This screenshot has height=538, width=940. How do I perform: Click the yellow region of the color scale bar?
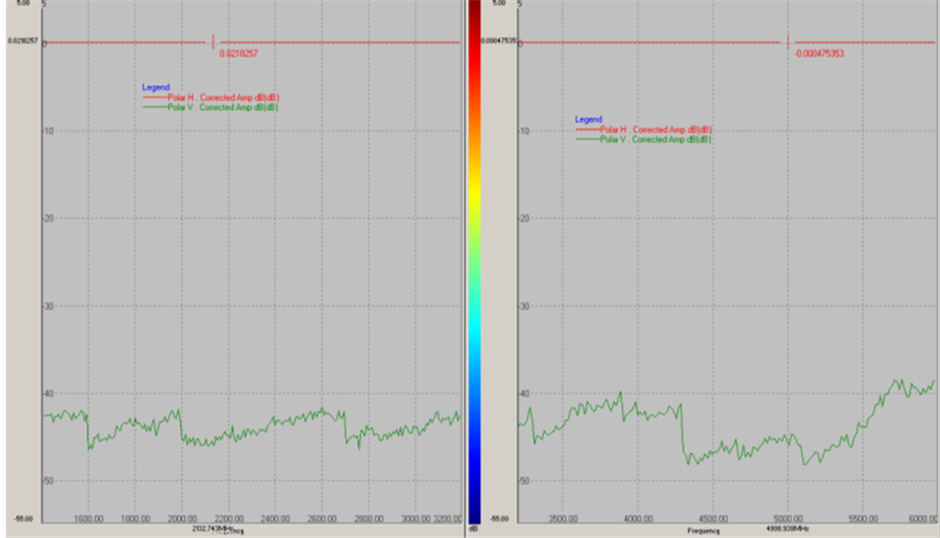(475, 200)
